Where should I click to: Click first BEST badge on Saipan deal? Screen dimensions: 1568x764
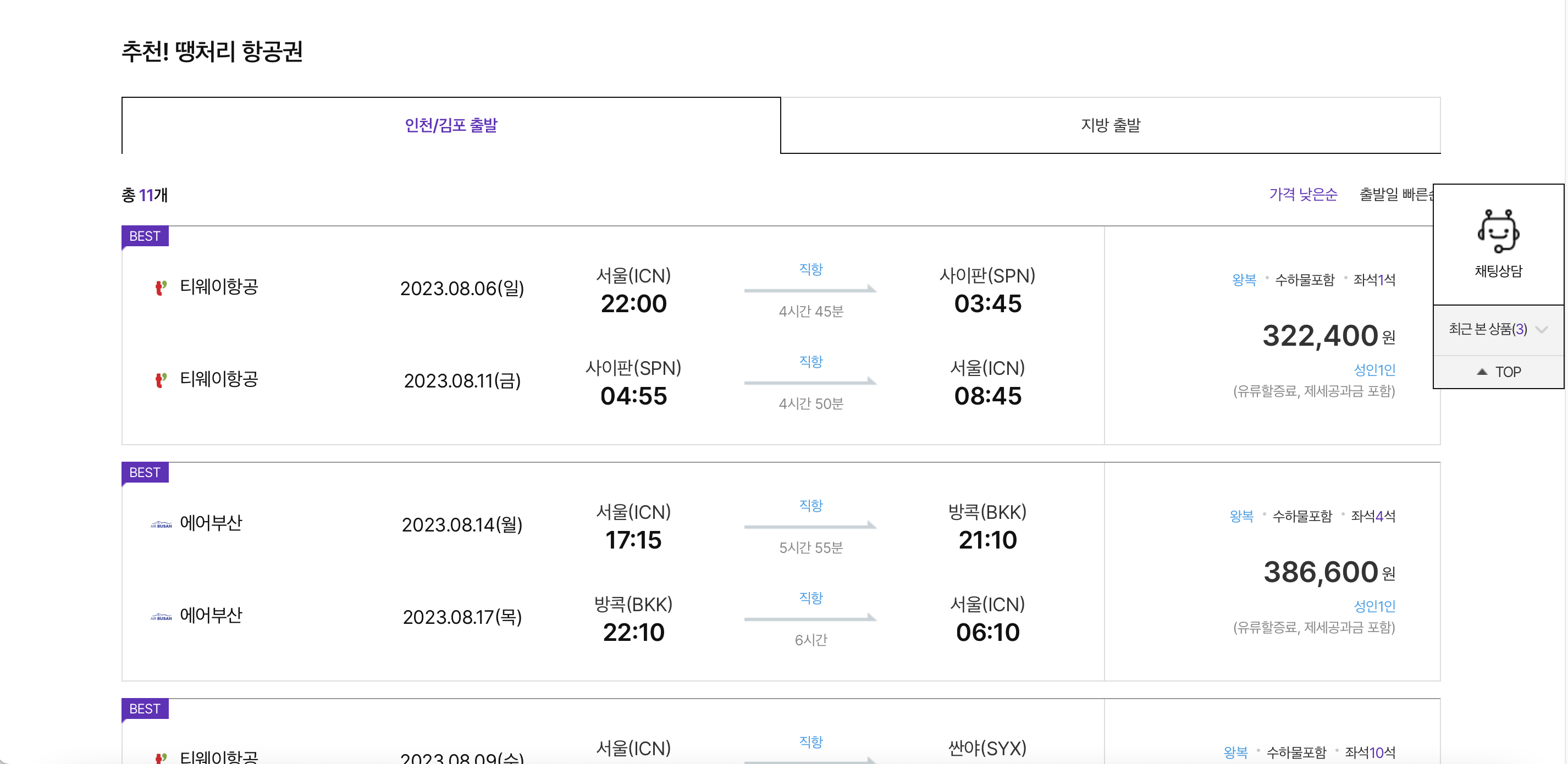click(x=145, y=236)
